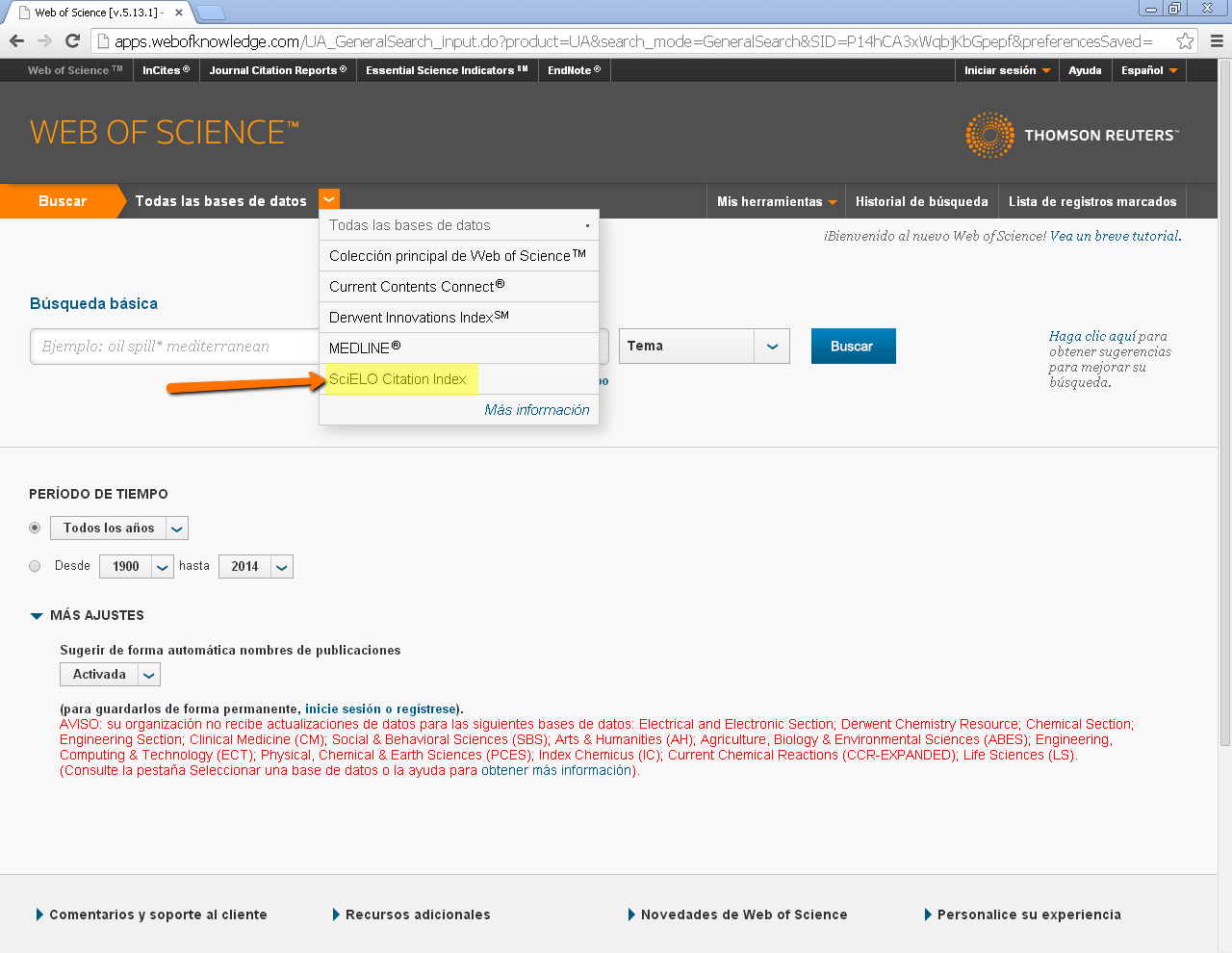1232x953 pixels.
Task: Open 'EndNote' in top bar
Action: click(574, 70)
